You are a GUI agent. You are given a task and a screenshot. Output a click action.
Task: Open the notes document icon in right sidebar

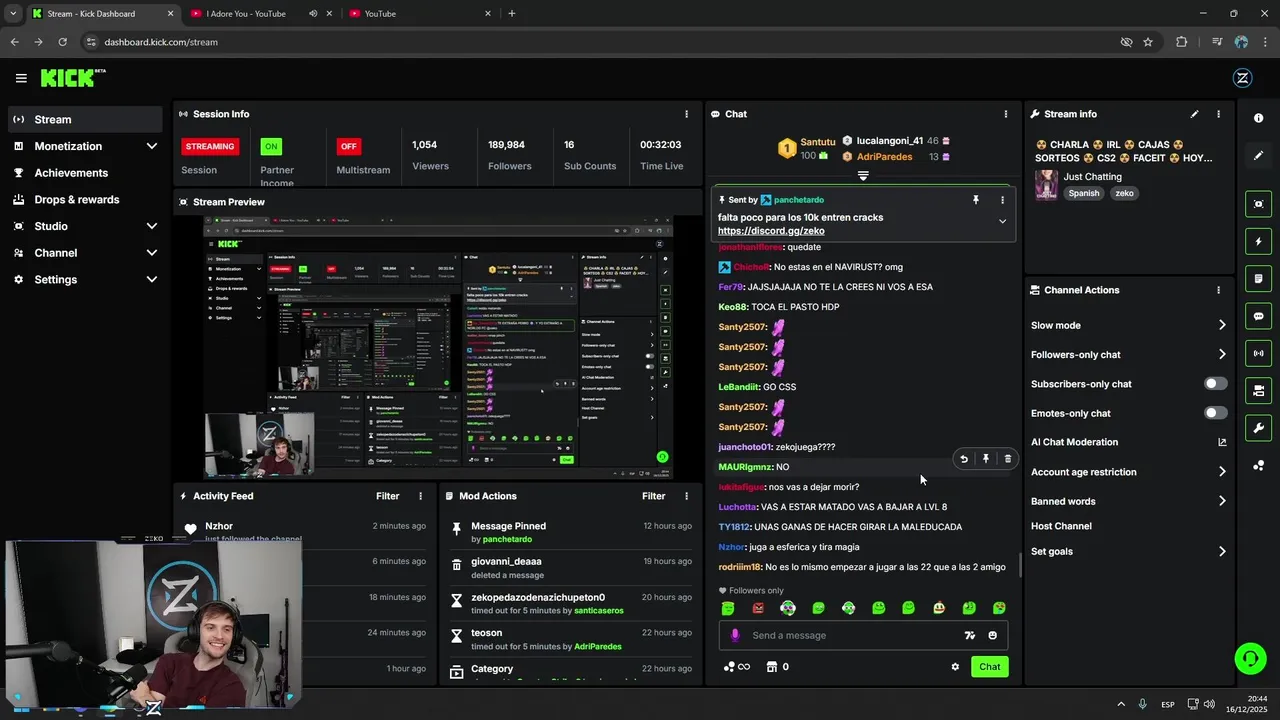tap(1258, 279)
